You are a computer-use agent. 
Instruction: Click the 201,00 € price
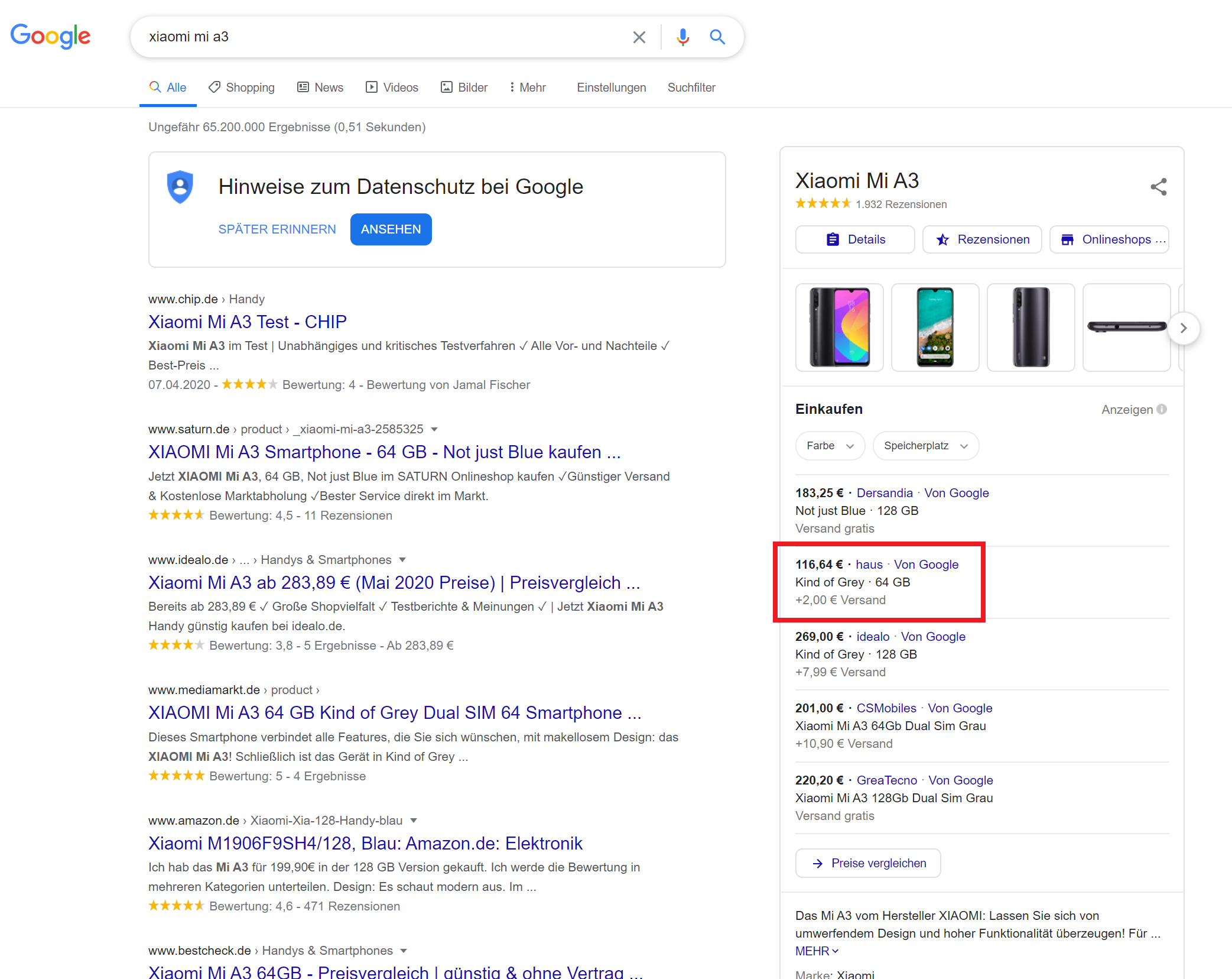pos(819,708)
